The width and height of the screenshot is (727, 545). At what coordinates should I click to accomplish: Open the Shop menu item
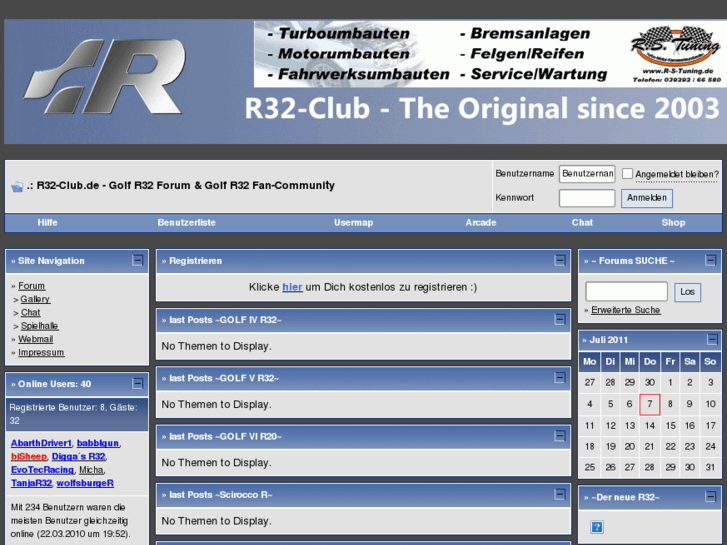(673, 223)
